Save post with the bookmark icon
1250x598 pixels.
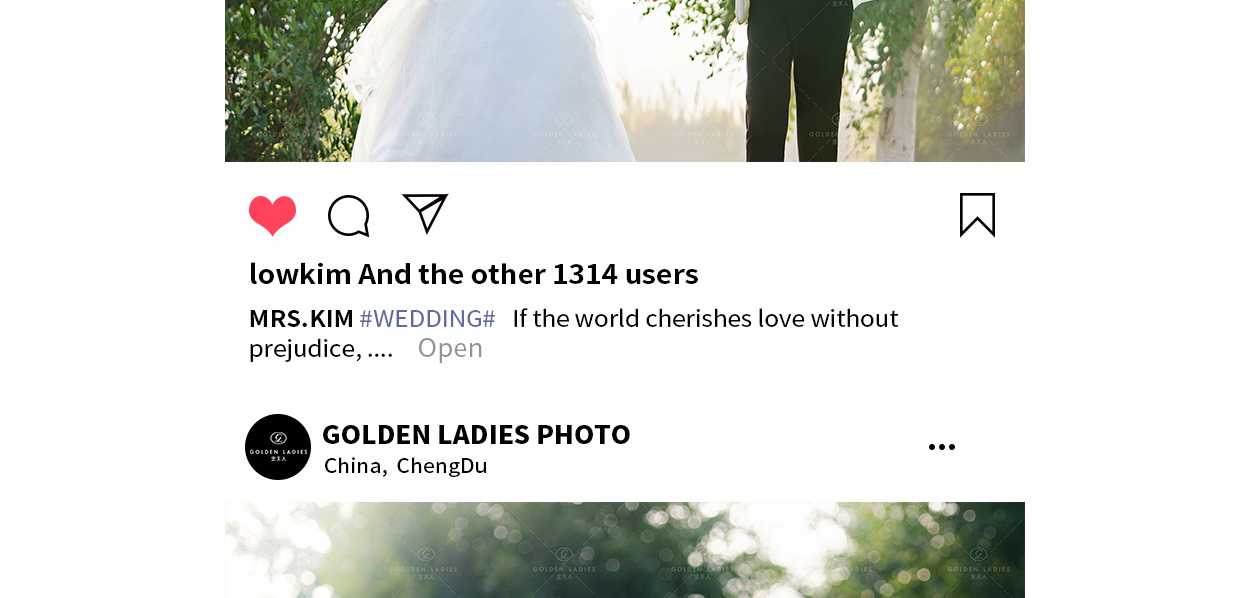coord(977,215)
